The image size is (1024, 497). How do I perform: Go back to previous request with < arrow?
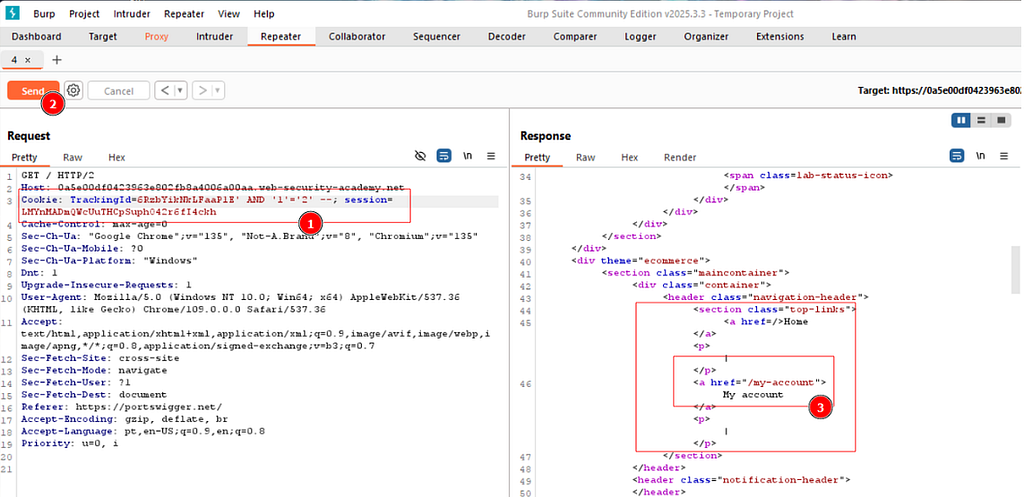165,91
